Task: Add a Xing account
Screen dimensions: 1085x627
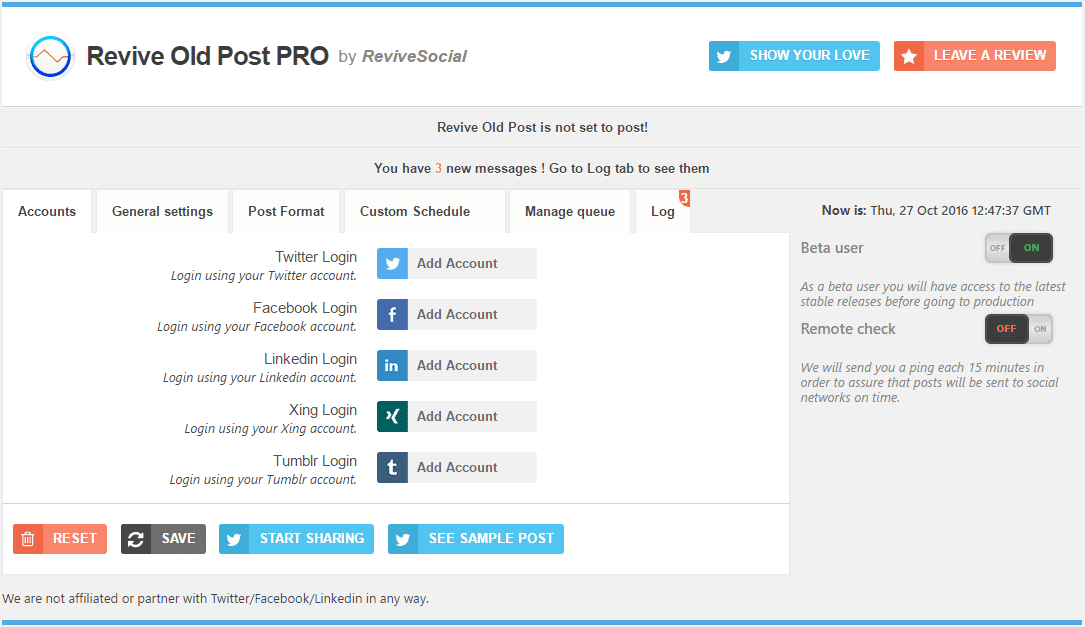Action: (x=457, y=417)
